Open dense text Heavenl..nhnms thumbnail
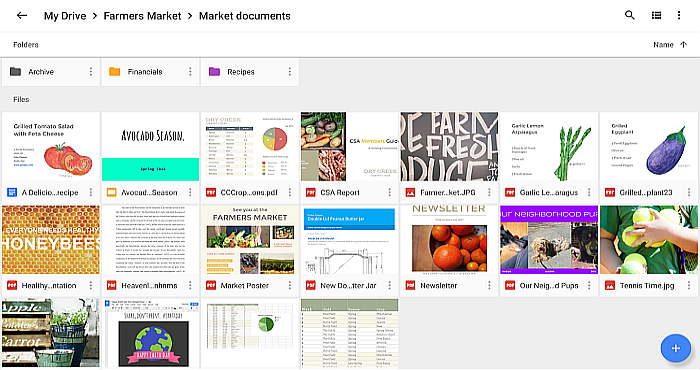 coord(150,240)
